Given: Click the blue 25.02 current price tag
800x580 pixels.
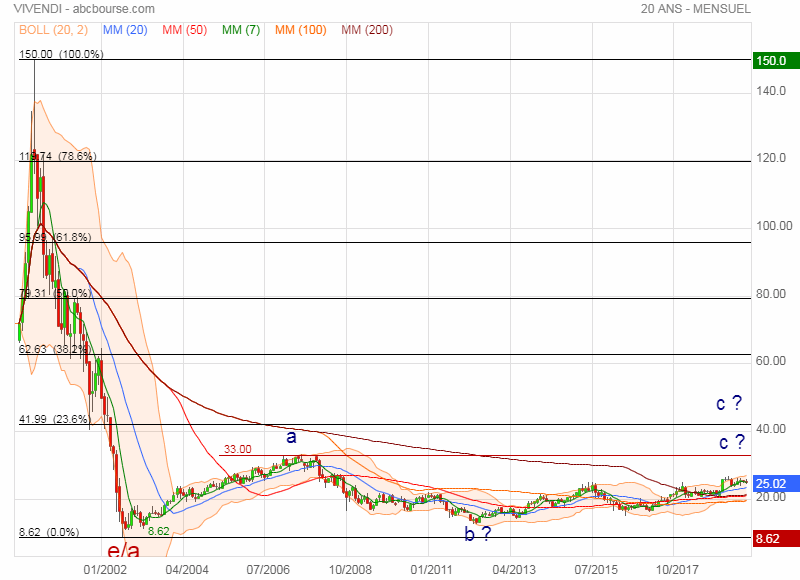Looking at the screenshot, I should pyautogui.click(x=776, y=484).
